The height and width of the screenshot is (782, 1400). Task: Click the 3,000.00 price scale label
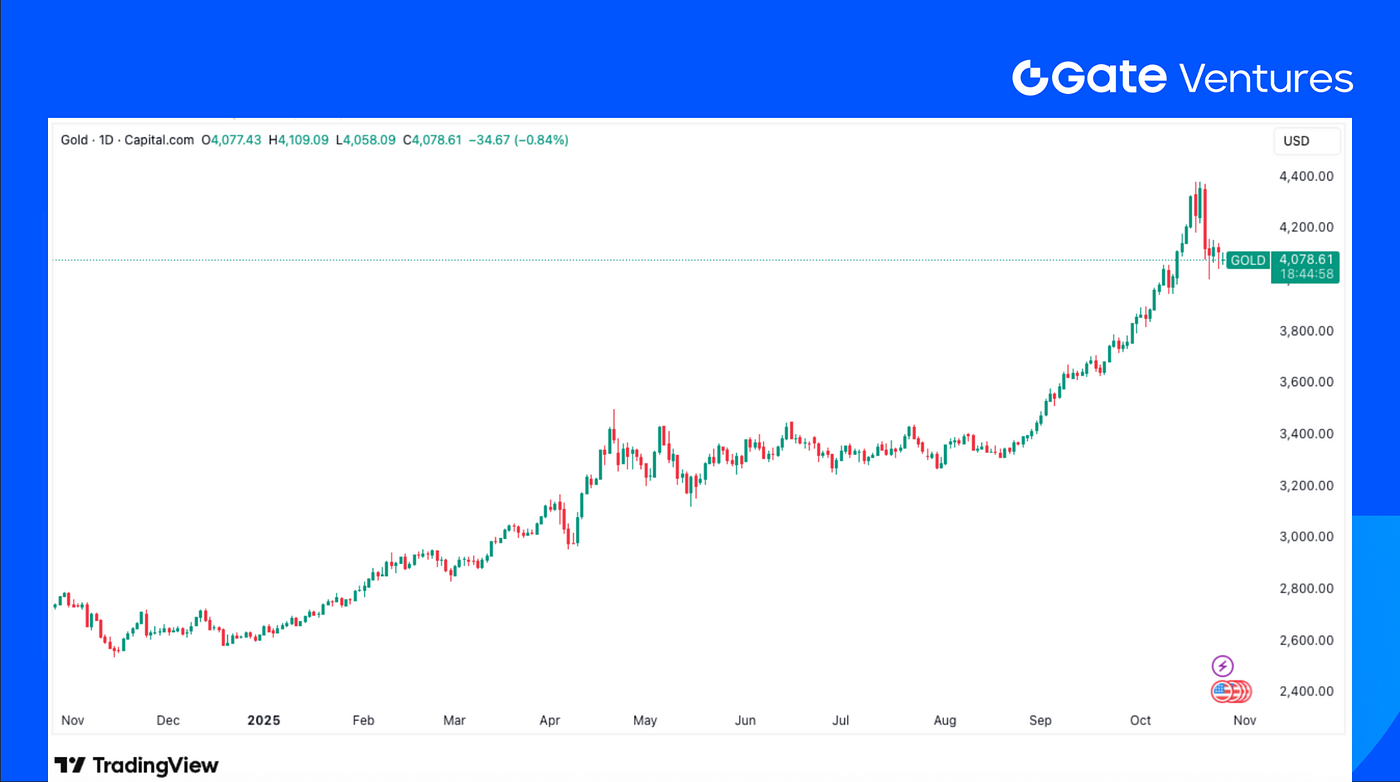(1306, 537)
